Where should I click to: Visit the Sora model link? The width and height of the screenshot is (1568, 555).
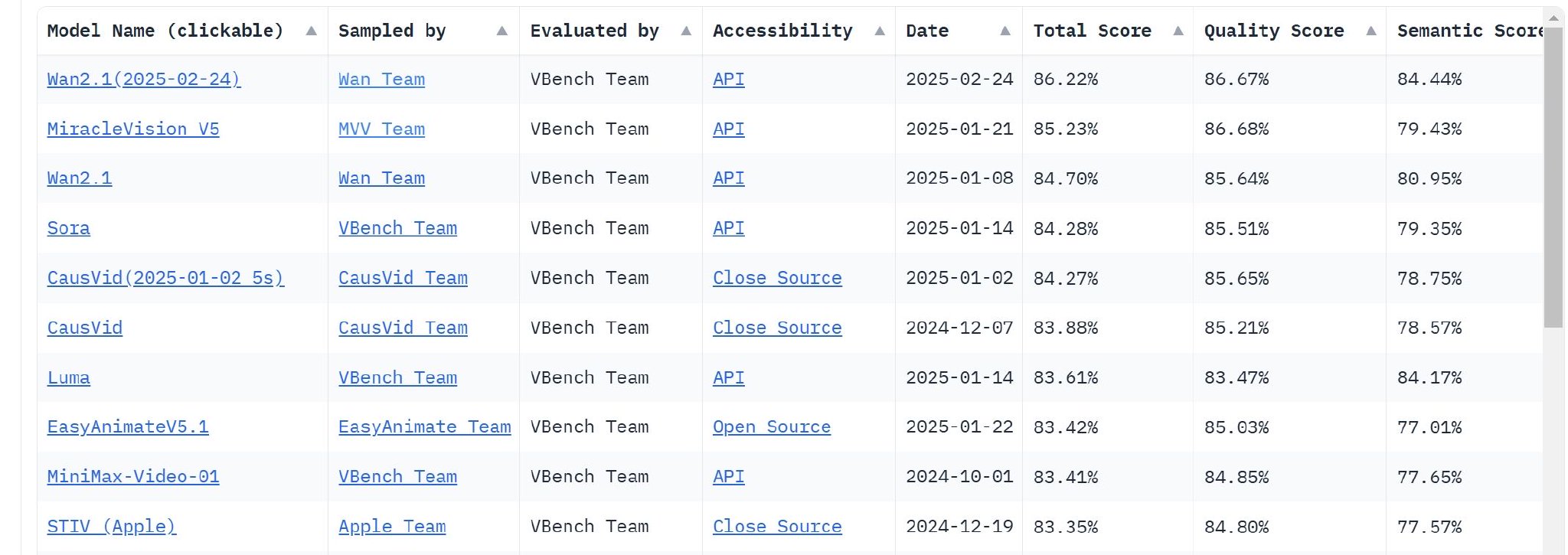tap(69, 228)
